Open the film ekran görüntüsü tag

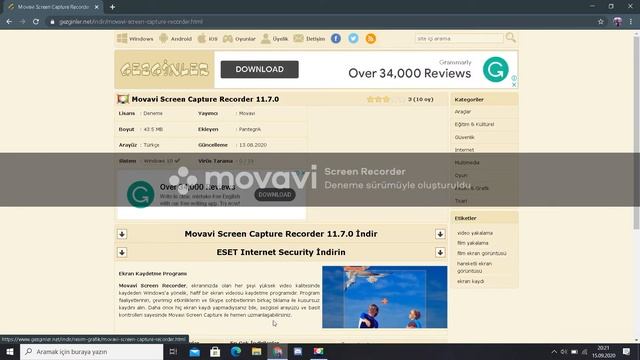coord(482,253)
